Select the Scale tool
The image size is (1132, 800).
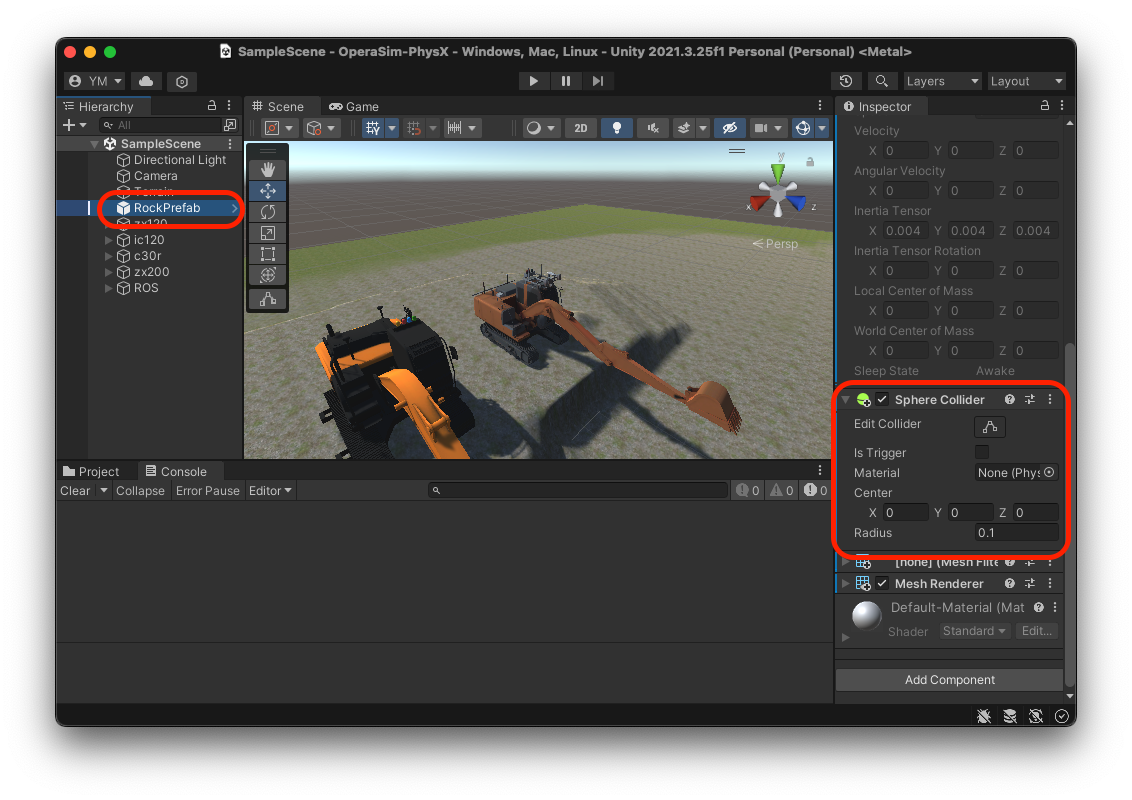(x=268, y=233)
